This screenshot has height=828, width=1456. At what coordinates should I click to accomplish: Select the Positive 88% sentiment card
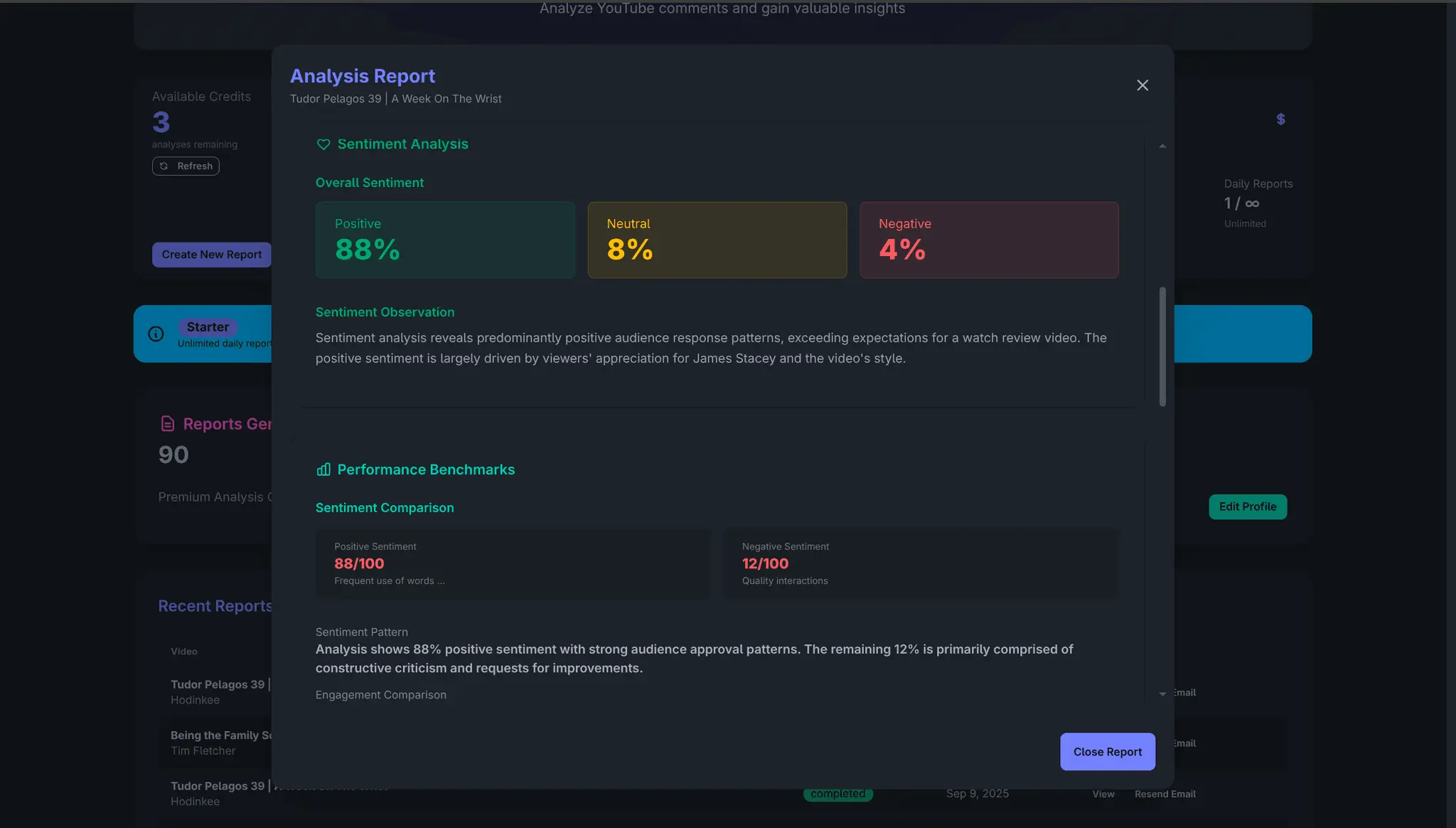(x=445, y=240)
